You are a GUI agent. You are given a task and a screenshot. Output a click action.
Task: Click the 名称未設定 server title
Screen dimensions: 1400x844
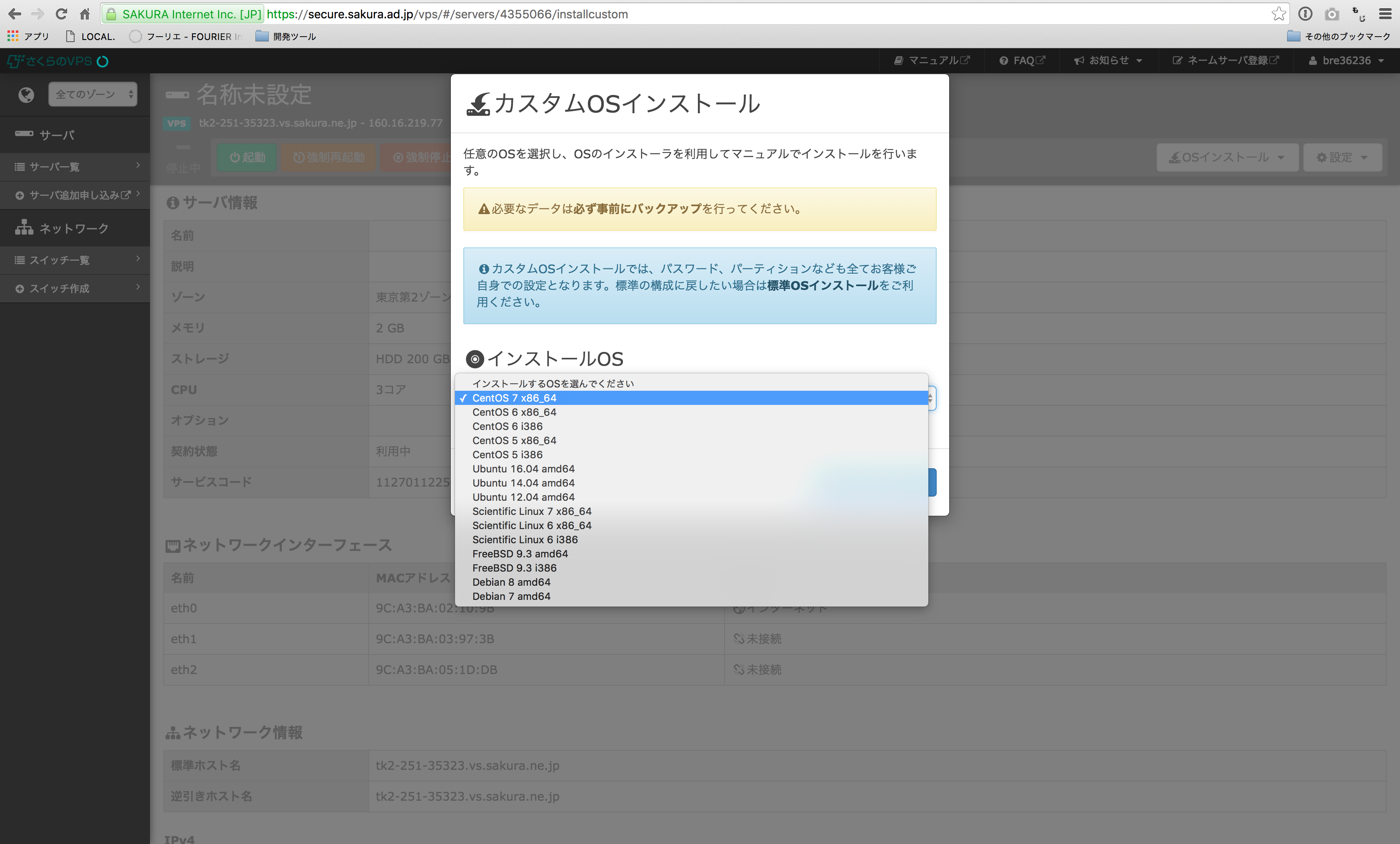coord(254,94)
